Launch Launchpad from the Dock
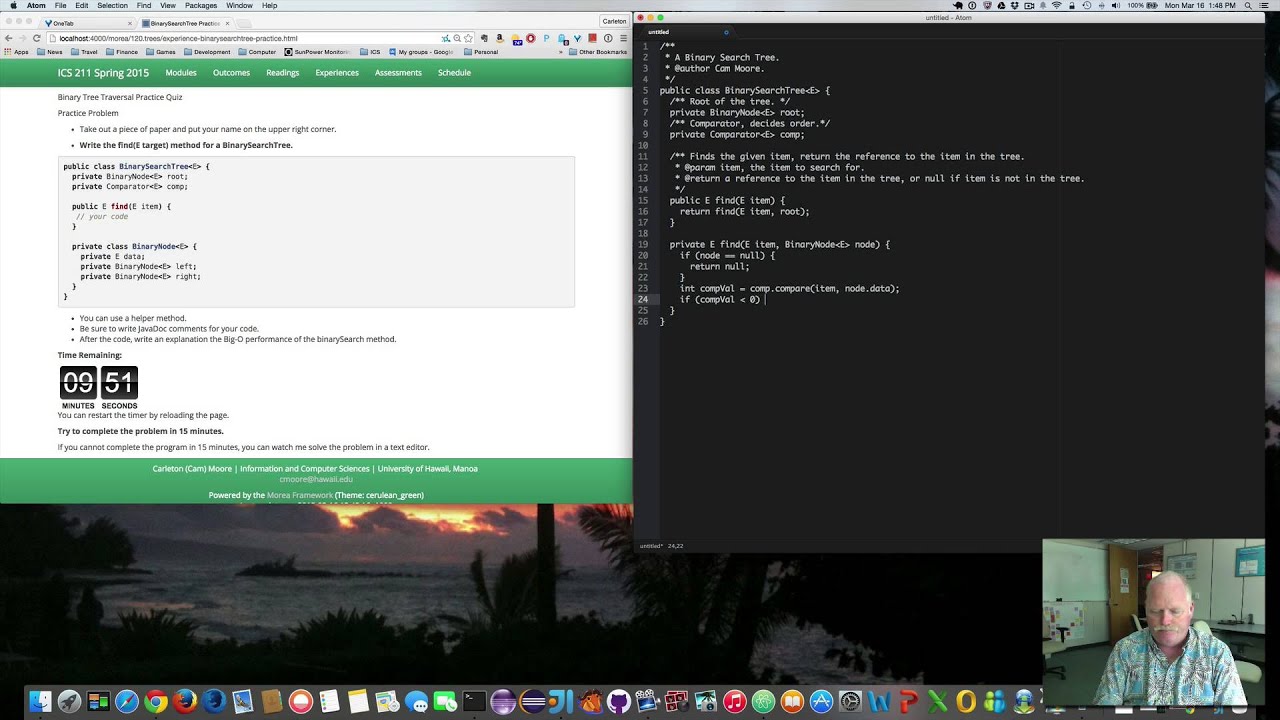The image size is (1280, 720). coord(69,702)
